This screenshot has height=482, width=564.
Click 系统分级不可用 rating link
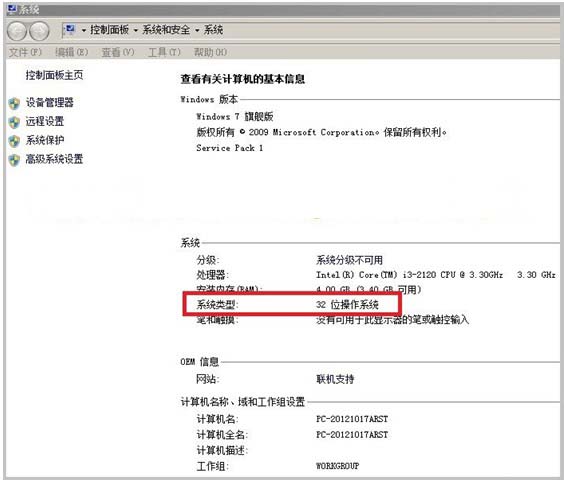(x=349, y=260)
